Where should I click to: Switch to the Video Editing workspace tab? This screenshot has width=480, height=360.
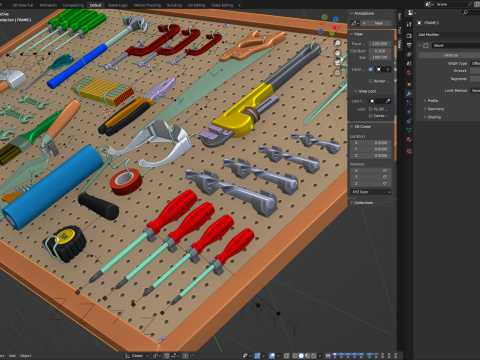pos(222,5)
